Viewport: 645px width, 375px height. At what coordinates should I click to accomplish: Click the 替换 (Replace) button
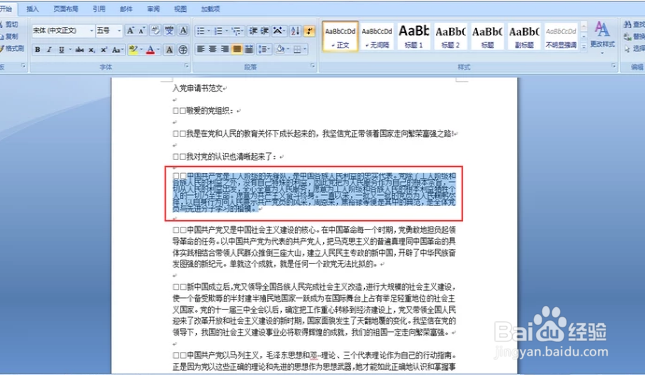point(634,37)
